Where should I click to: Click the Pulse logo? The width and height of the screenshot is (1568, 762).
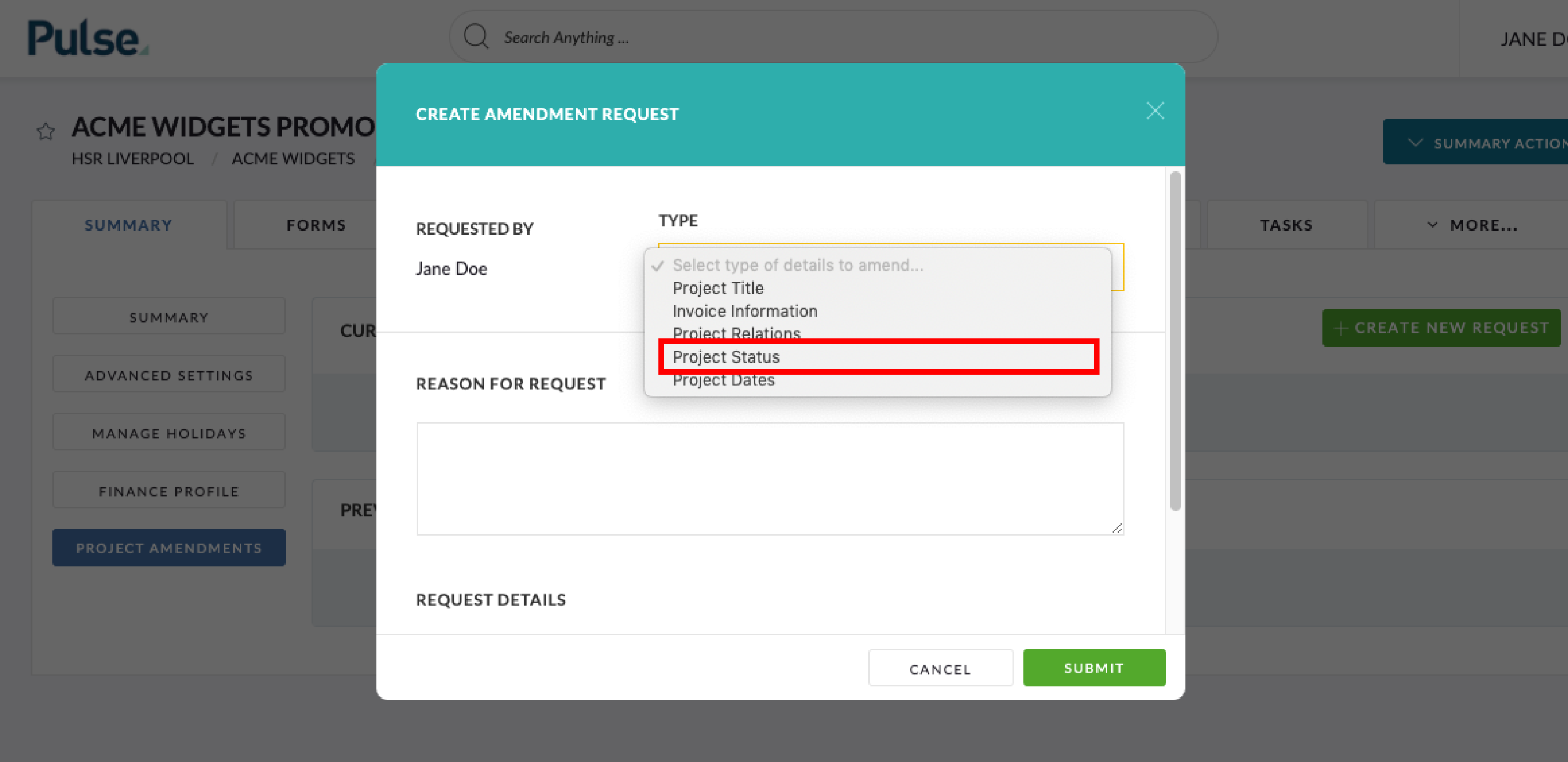(88, 38)
